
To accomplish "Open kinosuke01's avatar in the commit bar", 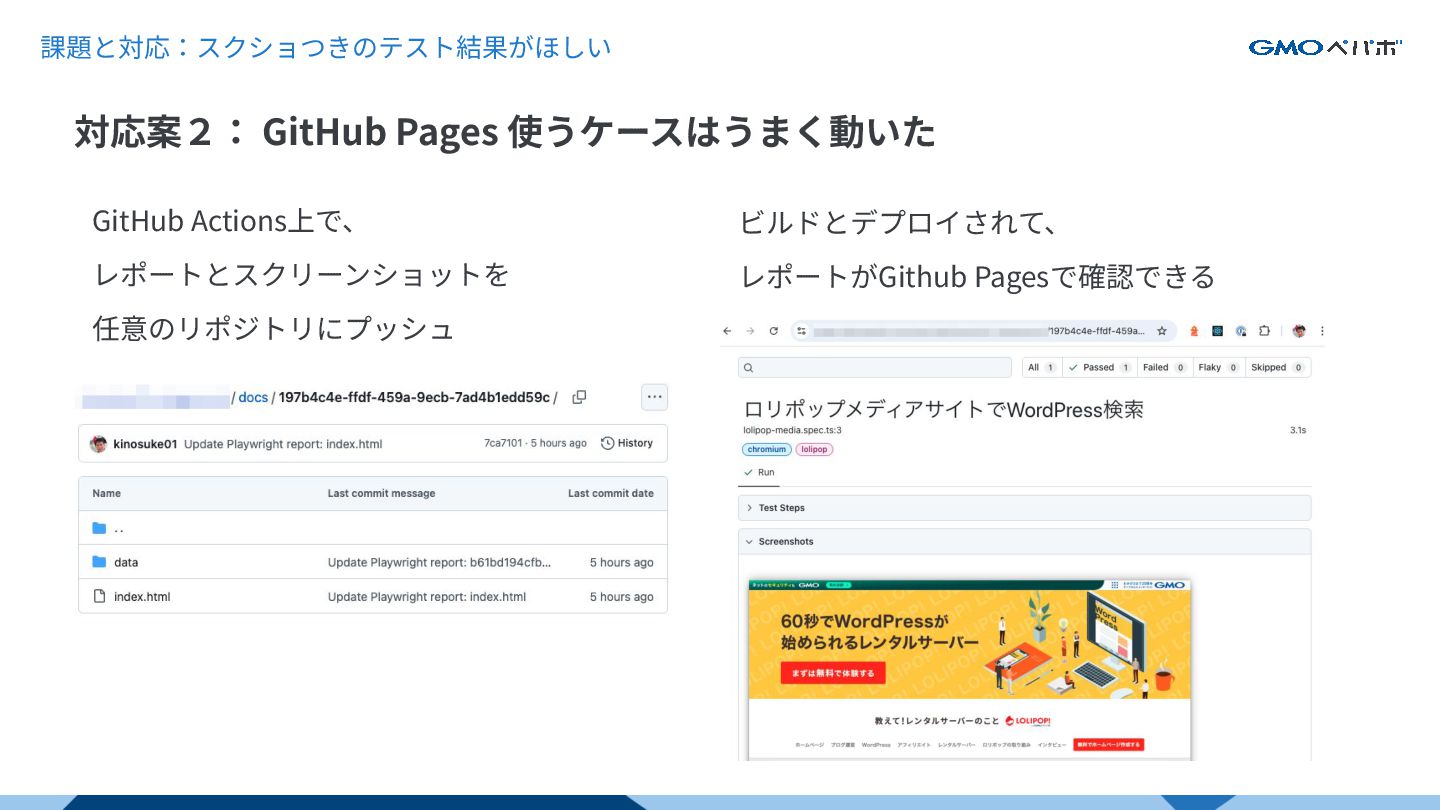I will (98, 443).
